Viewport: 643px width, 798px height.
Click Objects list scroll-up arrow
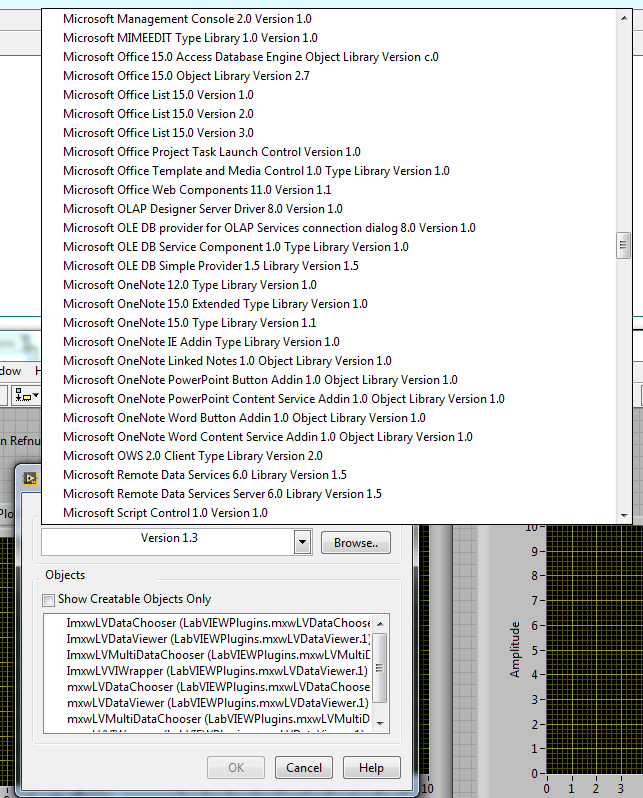pyautogui.click(x=380, y=623)
